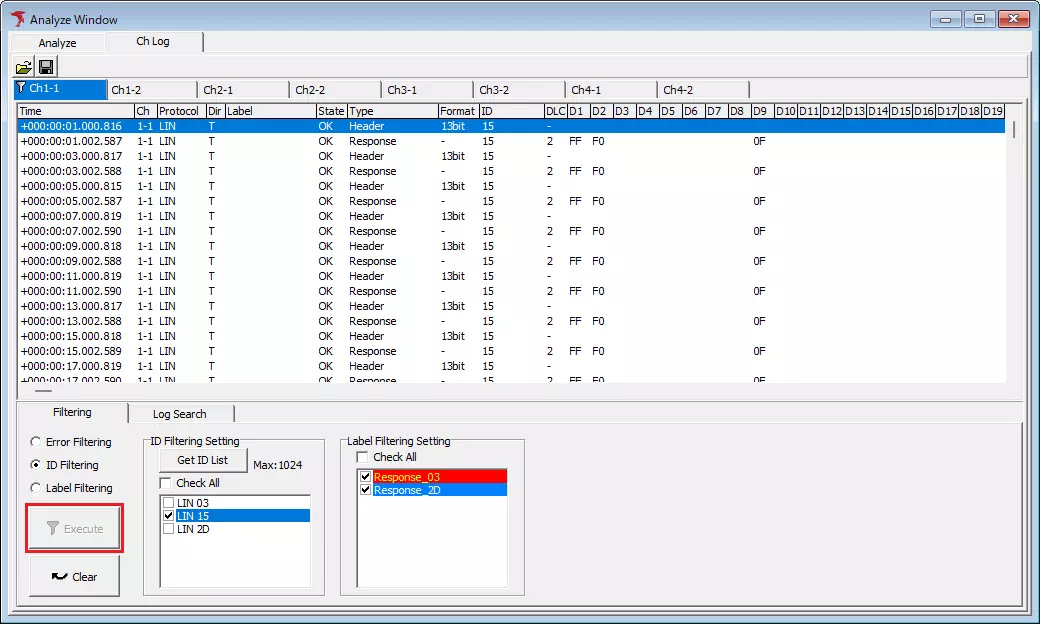Uncheck the Response_03 label checkbox
This screenshot has height=624, width=1040.
pos(365,476)
